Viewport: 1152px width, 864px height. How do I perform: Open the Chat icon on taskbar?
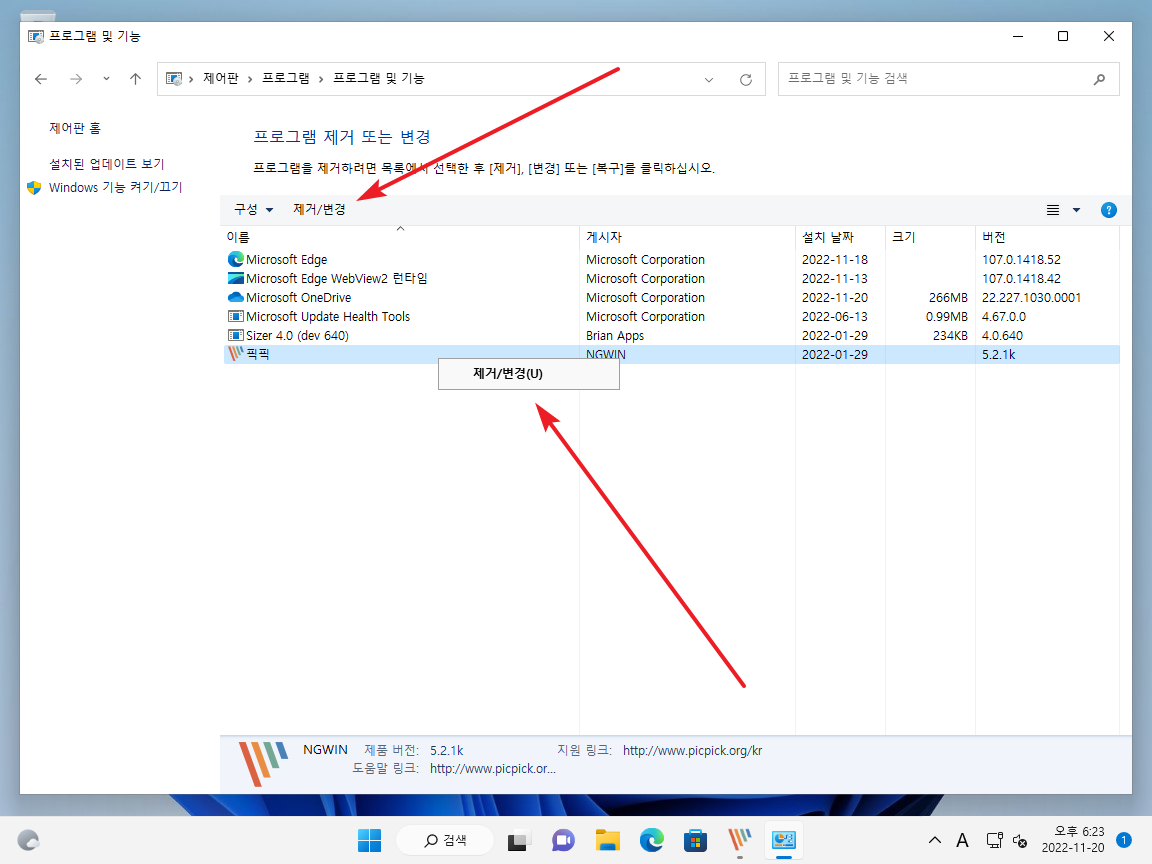tap(563, 840)
